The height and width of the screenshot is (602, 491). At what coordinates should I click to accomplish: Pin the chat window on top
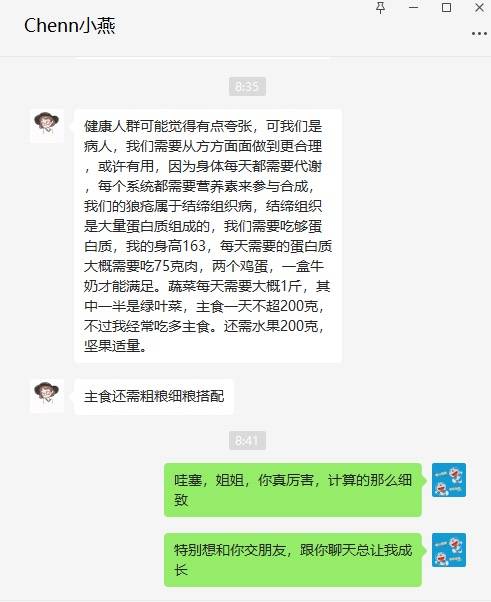tap(380, 8)
